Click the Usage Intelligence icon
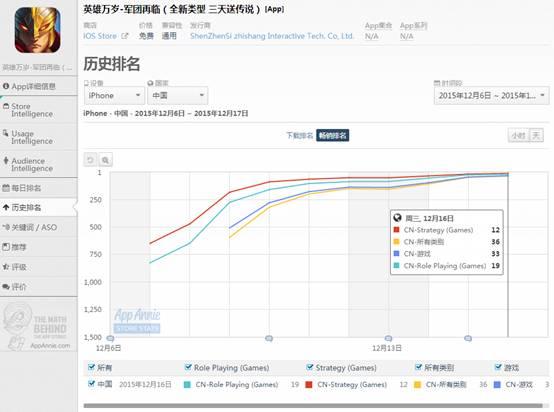 6,133
